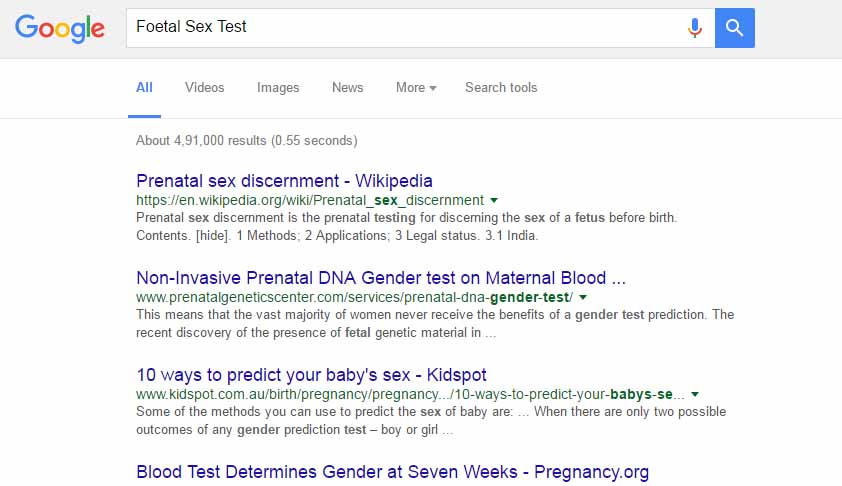Image resolution: width=842 pixels, height=486 pixels.
Task: Expand the arrow beside the Kidspot URL
Action: tap(694, 395)
